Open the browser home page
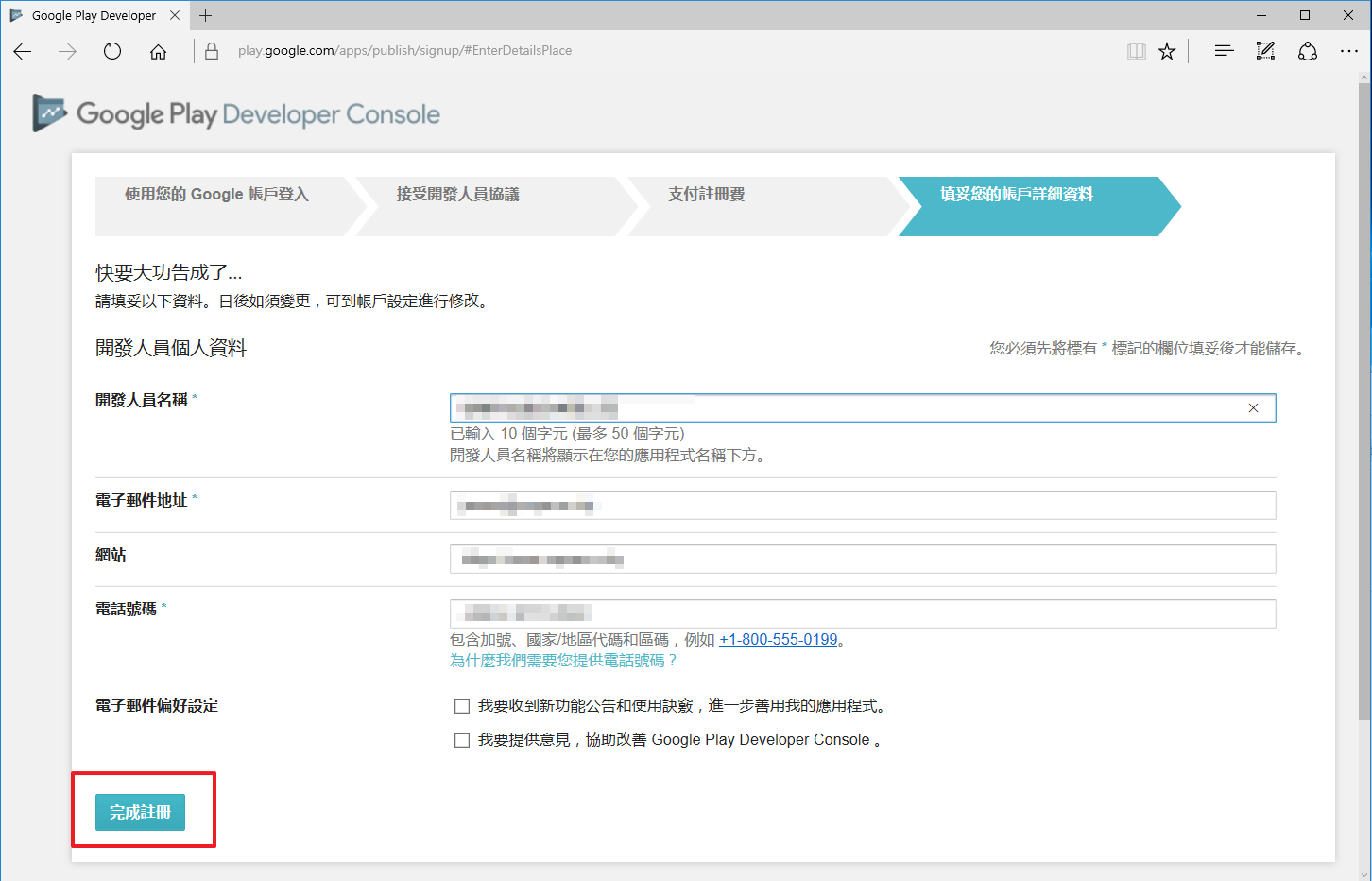This screenshot has width=1372, height=881. coord(158,51)
